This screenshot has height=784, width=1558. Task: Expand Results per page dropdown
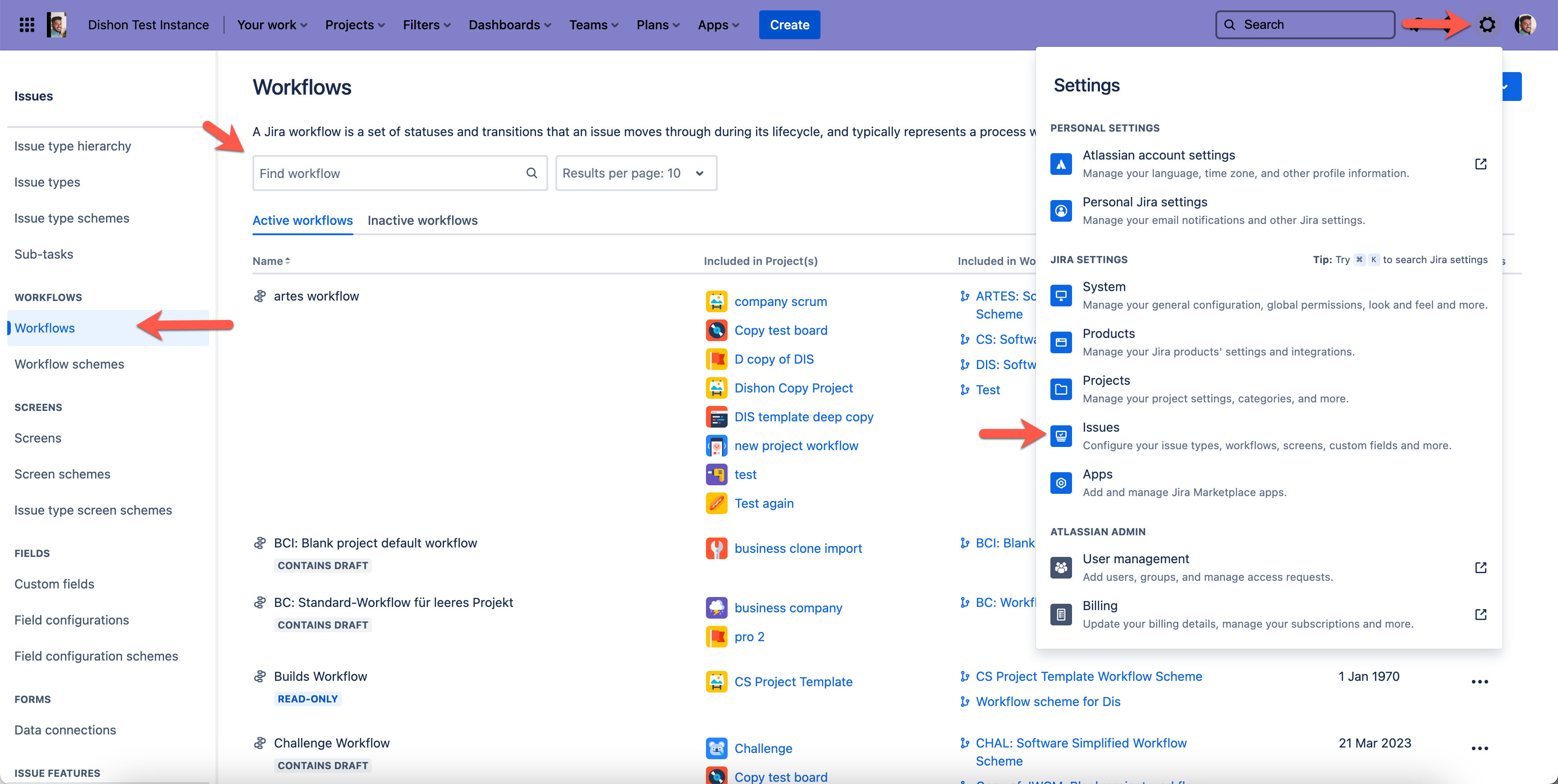(636, 173)
